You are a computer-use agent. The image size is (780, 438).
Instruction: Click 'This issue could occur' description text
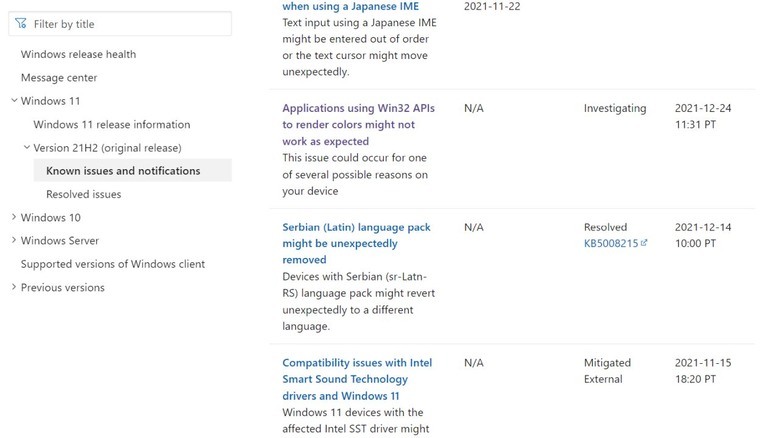[x=355, y=174]
